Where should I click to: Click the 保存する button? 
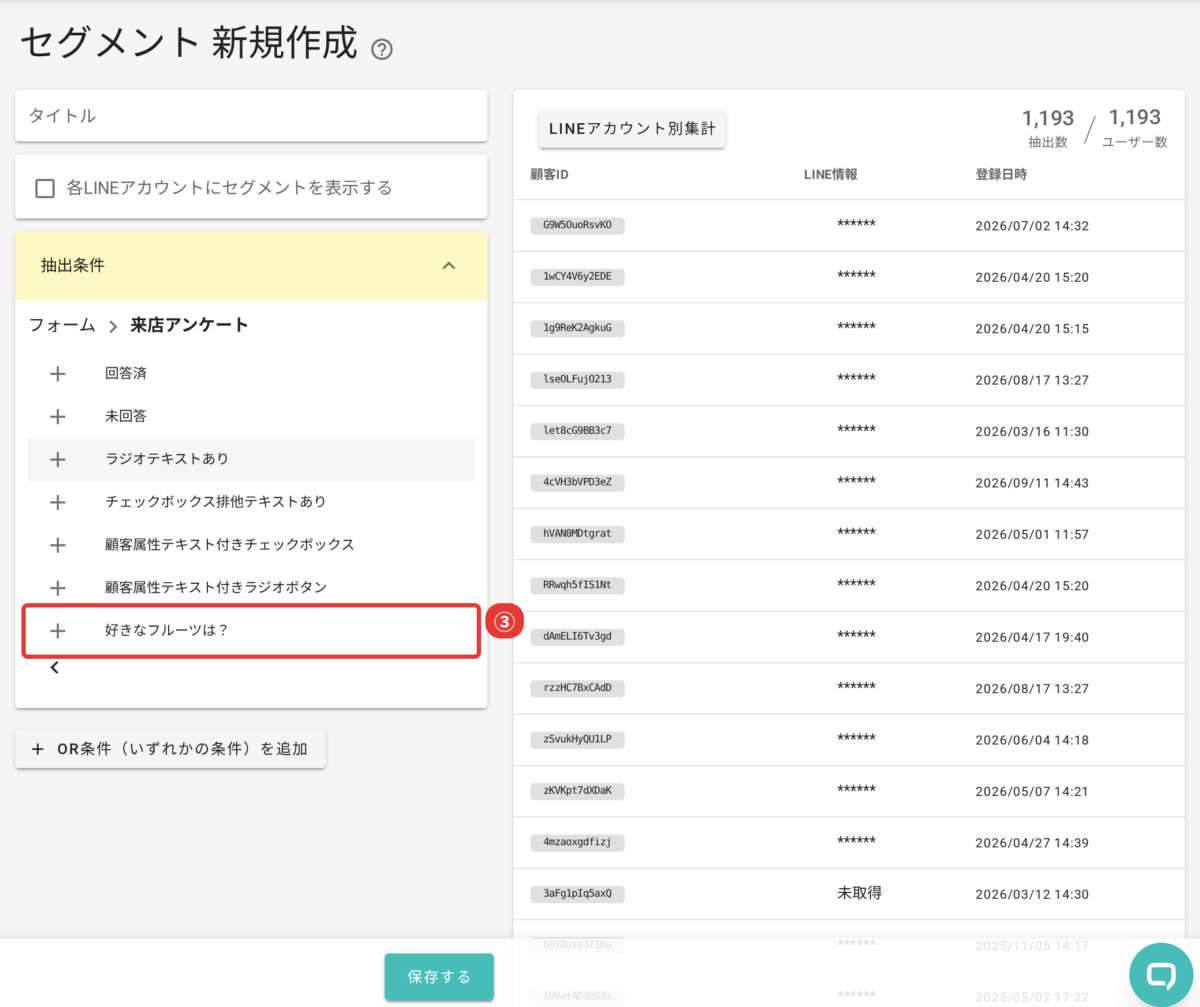[x=439, y=977]
